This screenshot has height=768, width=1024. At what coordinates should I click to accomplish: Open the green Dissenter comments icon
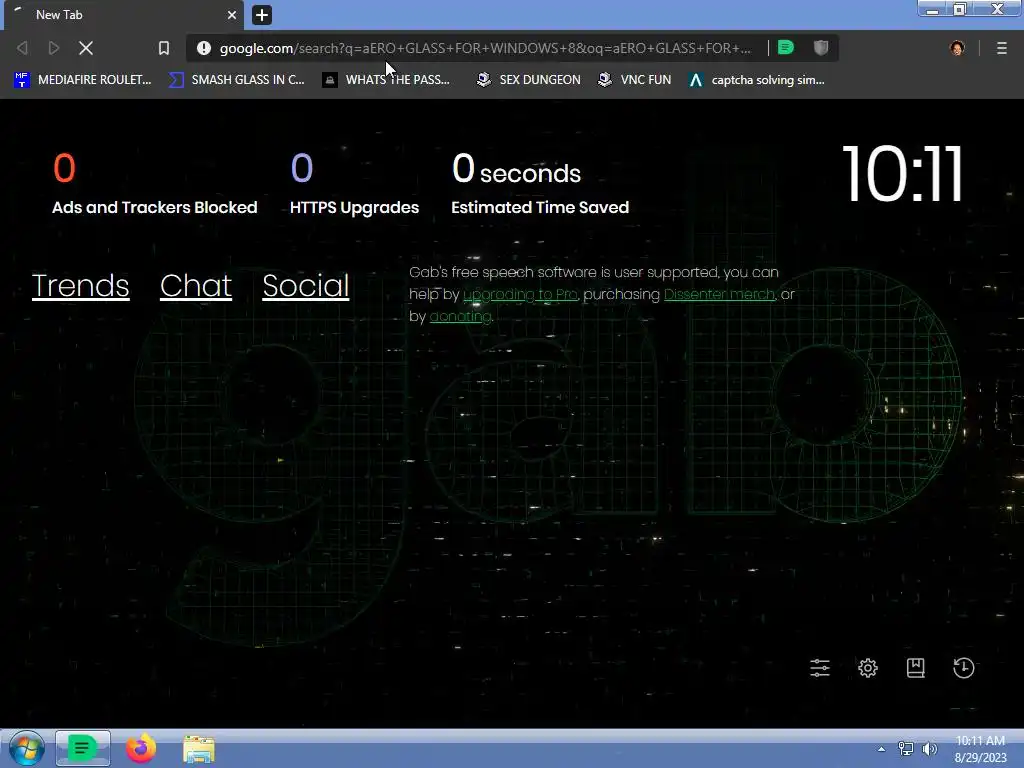click(x=786, y=48)
